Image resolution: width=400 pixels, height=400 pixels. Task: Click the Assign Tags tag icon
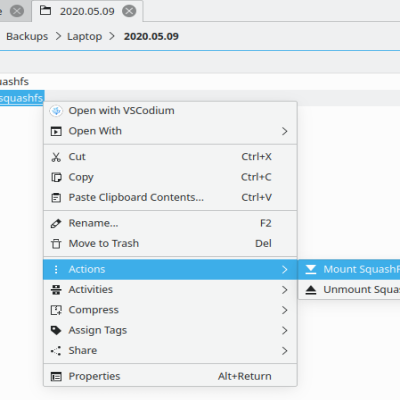(56, 330)
